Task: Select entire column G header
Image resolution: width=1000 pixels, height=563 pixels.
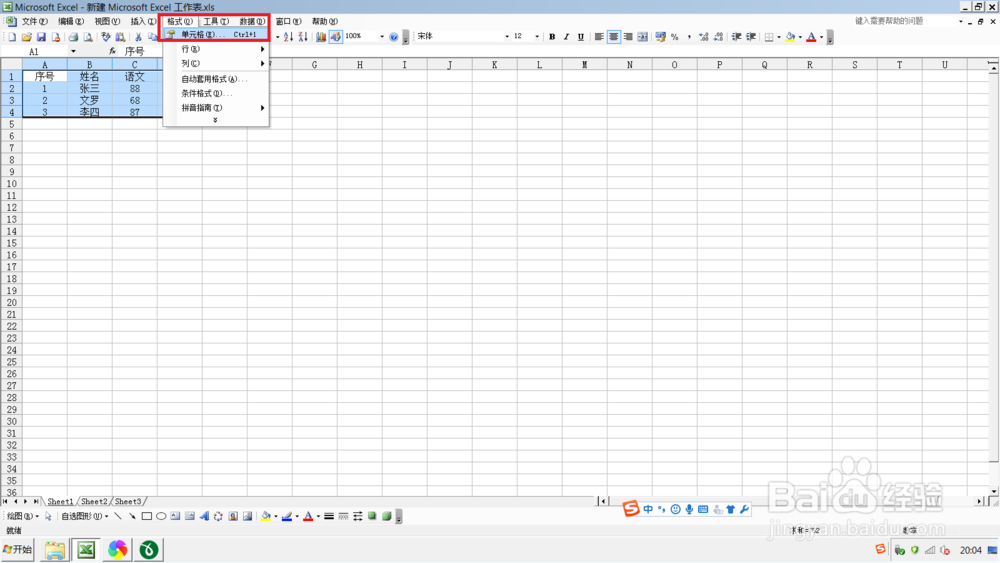Action: click(x=314, y=64)
